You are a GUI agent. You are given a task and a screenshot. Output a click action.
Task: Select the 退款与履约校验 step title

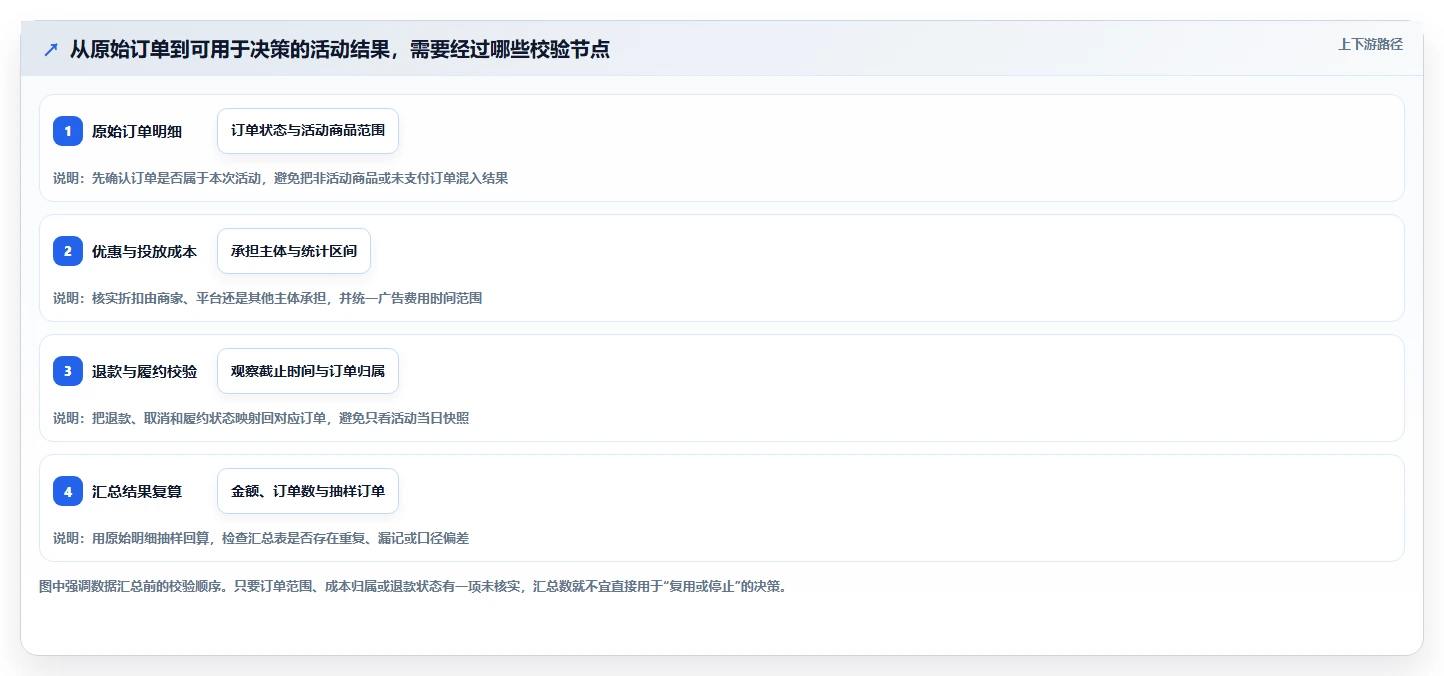point(144,371)
